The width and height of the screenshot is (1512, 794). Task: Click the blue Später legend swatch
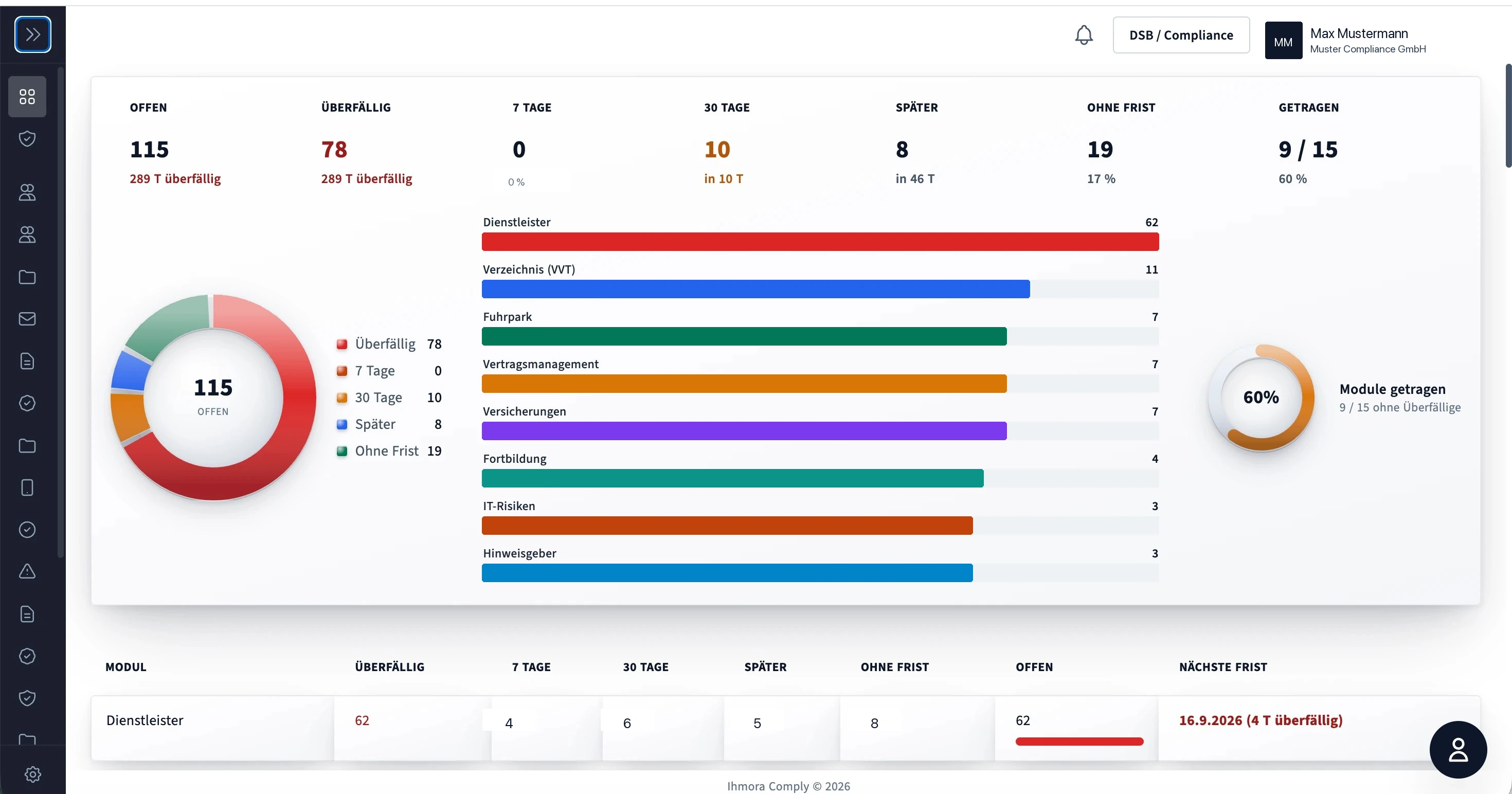click(x=341, y=424)
